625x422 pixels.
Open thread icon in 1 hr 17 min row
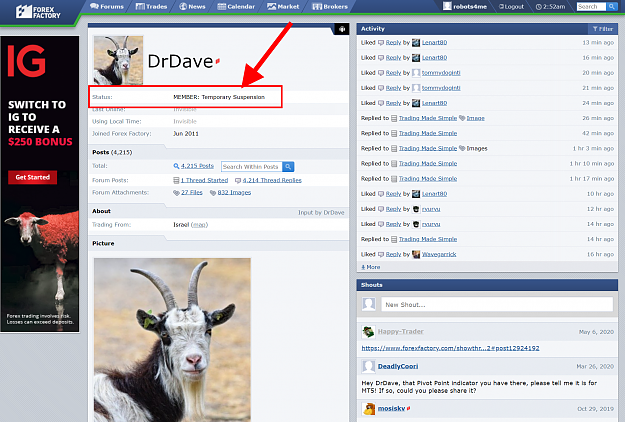pyautogui.click(x=394, y=179)
